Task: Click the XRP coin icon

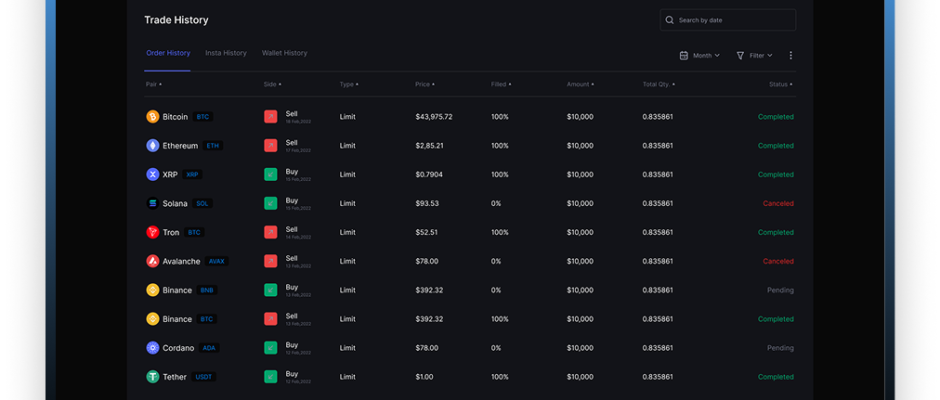Action: tap(153, 174)
